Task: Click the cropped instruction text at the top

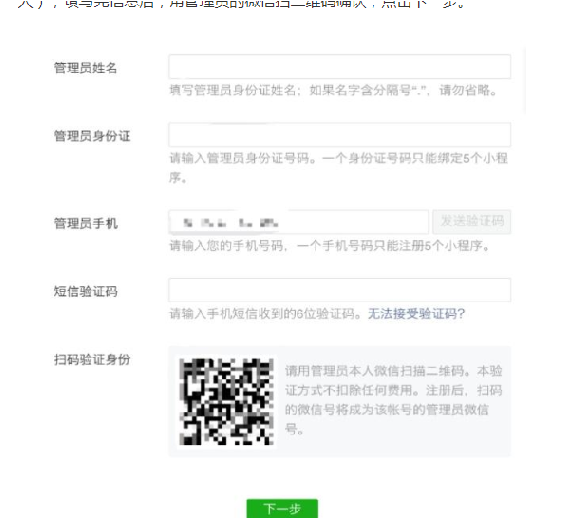Action: click(241, 5)
